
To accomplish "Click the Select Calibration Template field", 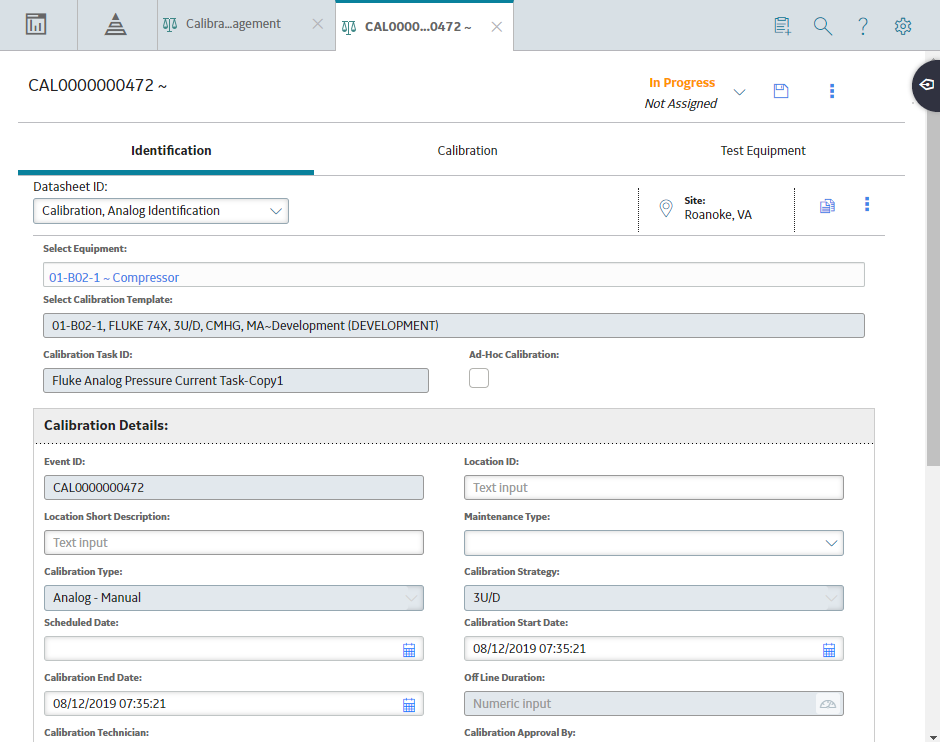I will click(x=454, y=325).
